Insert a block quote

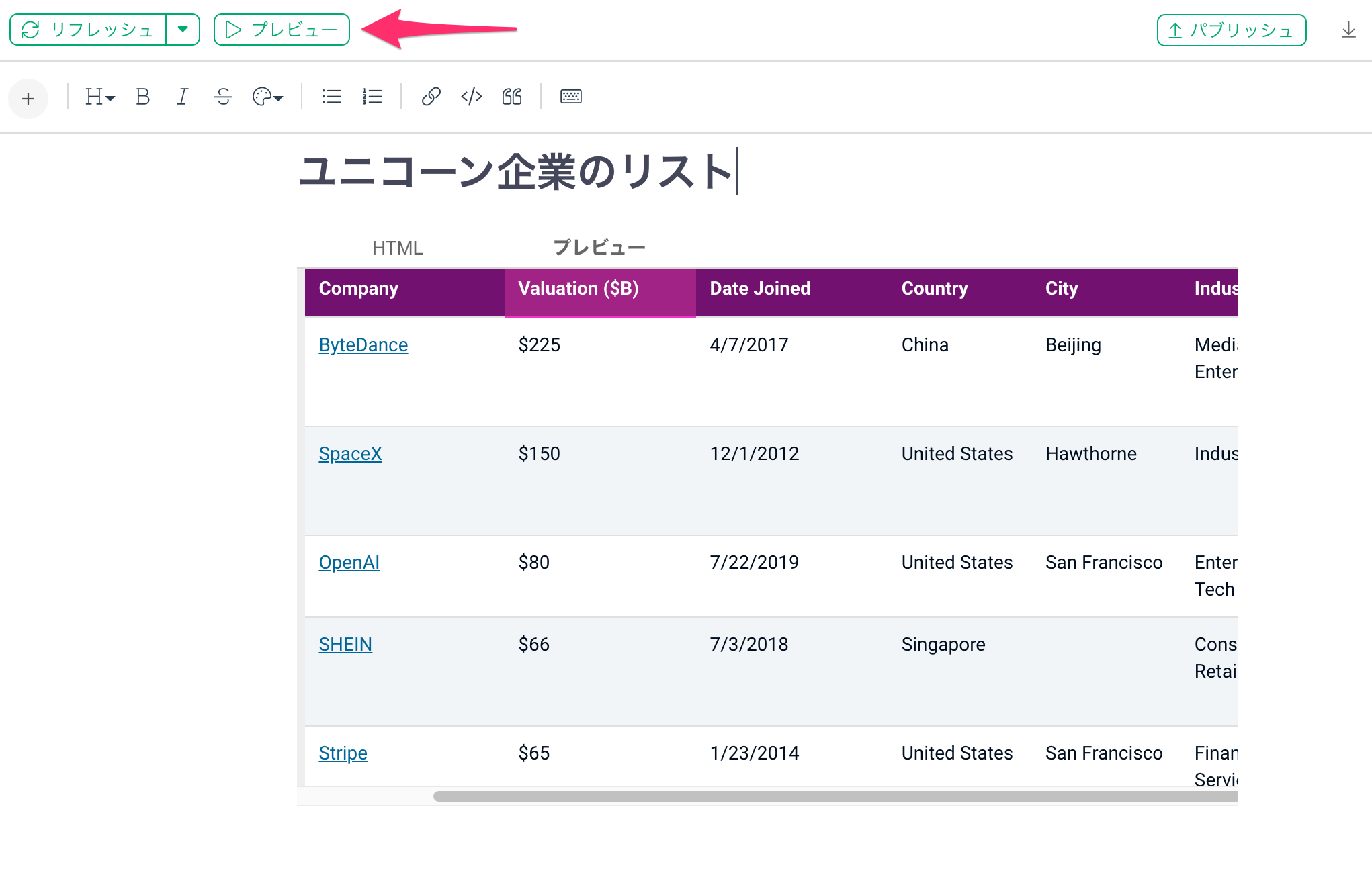pos(512,97)
